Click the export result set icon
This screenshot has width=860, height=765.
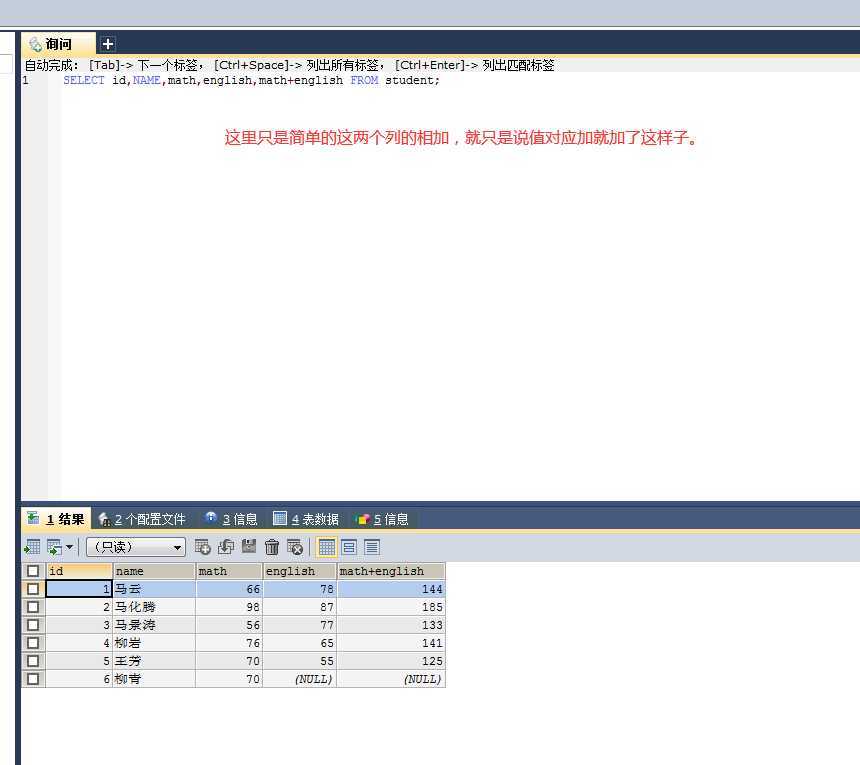coord(32,547)
